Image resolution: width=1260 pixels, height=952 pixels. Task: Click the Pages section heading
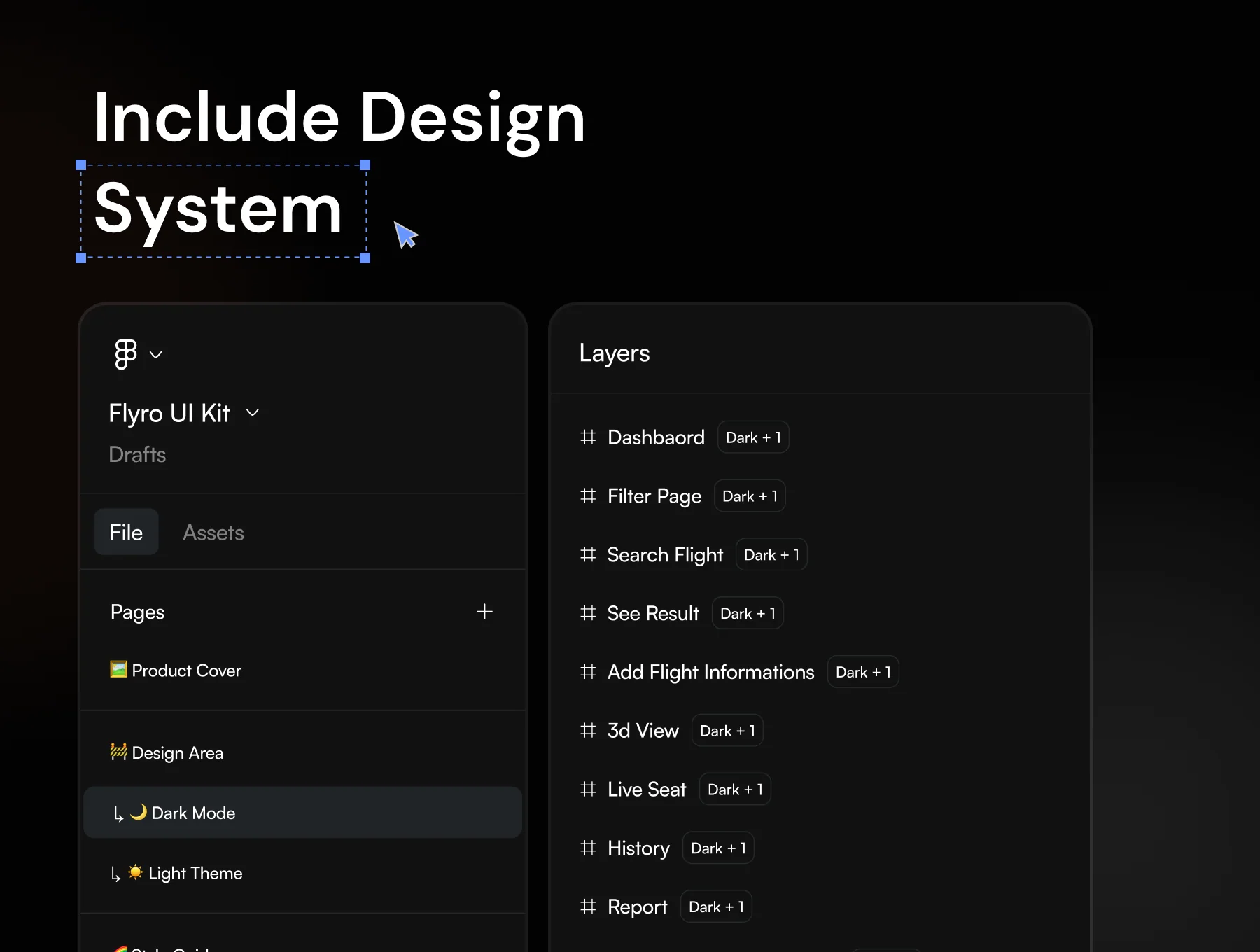tap(137, 612)
